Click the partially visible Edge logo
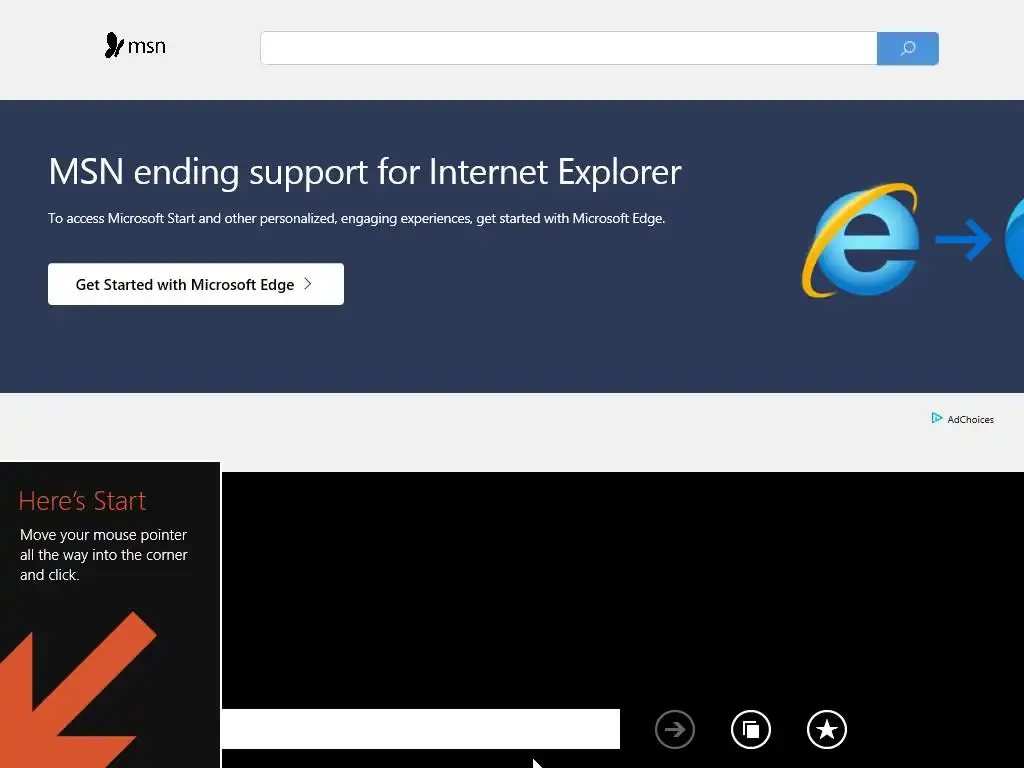This screenshot has width=1024, height=768. [1014, 240]
